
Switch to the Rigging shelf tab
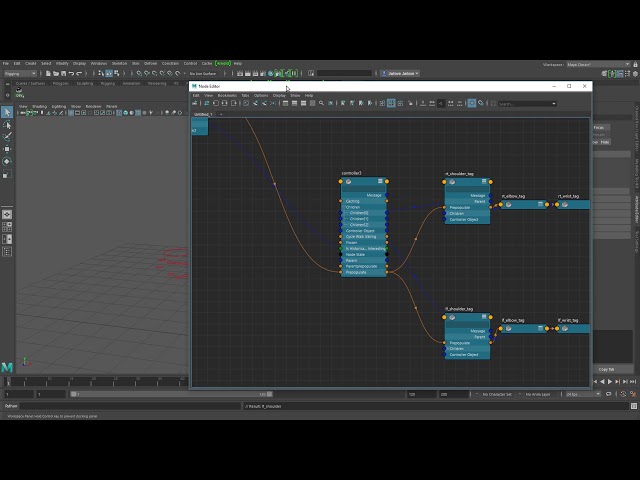(x=108, y=84)
